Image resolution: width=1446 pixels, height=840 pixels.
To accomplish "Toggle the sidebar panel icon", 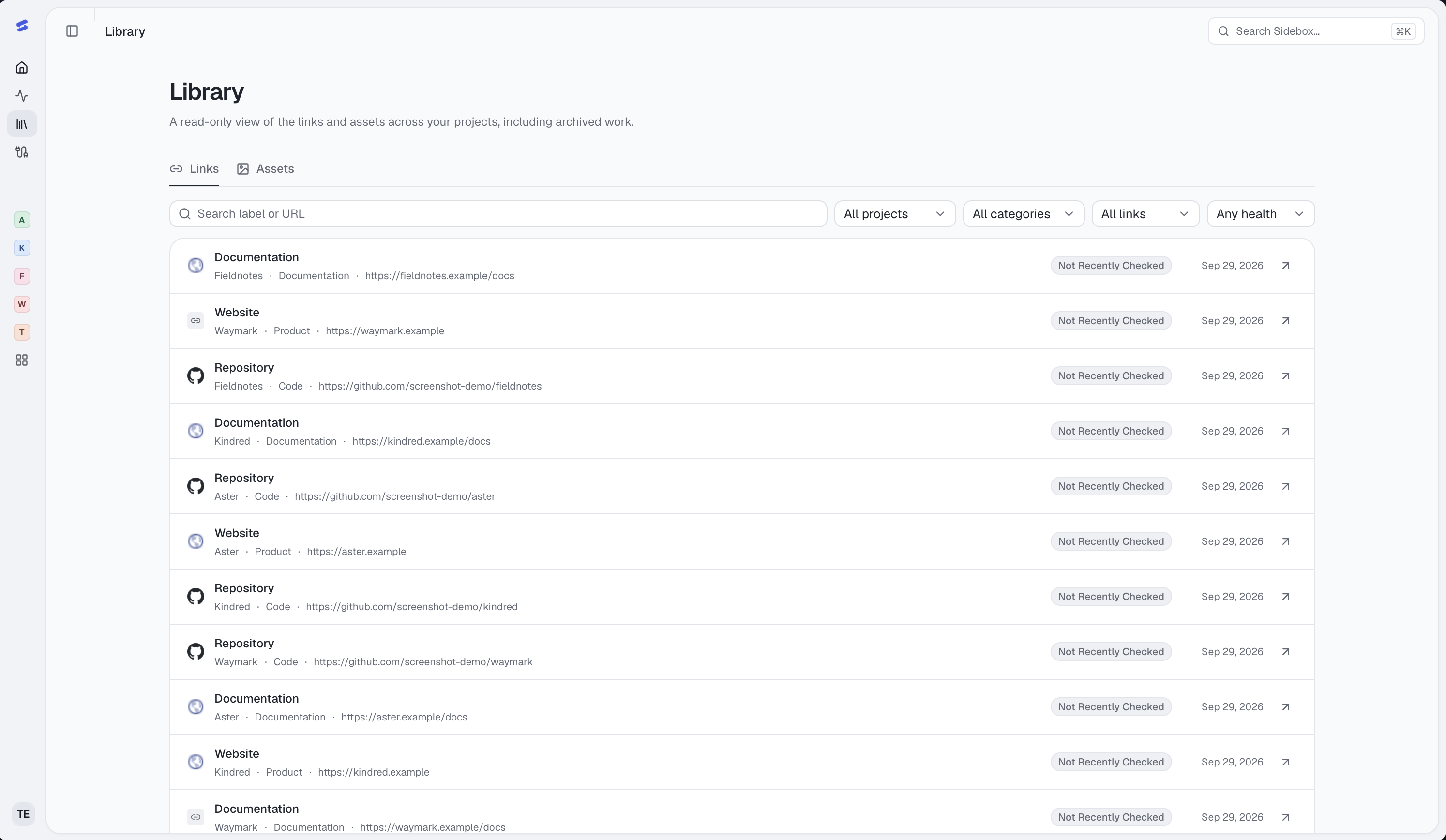I will point(72,31).
